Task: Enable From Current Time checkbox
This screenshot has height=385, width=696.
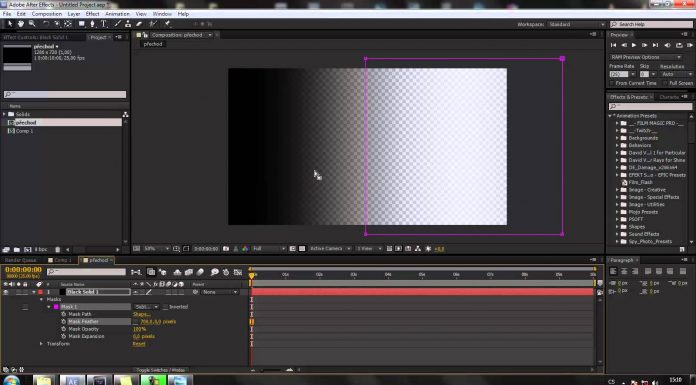Action: (612, 83)
